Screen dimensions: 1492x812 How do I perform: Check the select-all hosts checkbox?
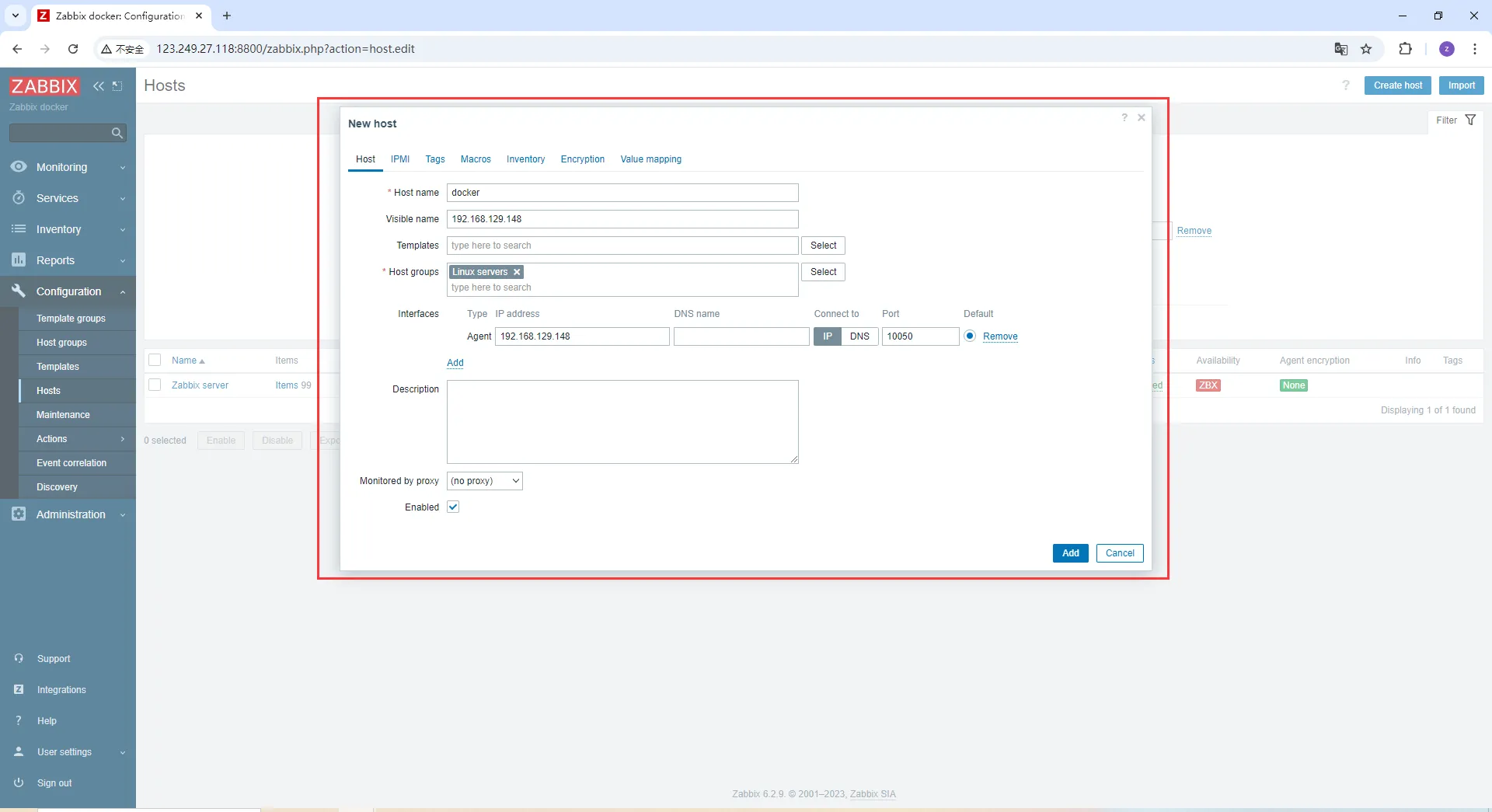point(155,361)
